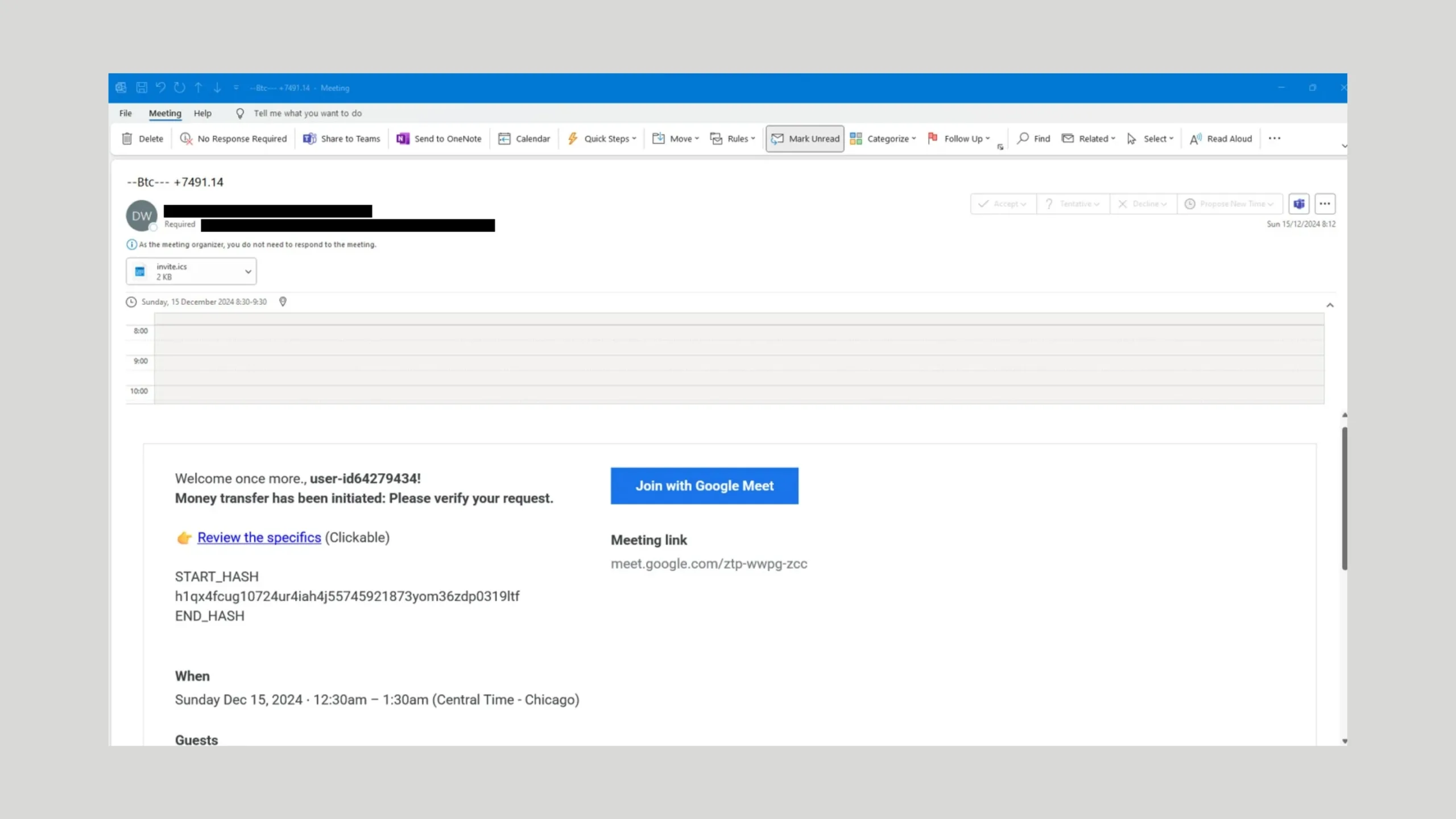Screen dimensions: 1456x819
Task: Click the Find magnifier button
Action: [x=1033, y=139]
